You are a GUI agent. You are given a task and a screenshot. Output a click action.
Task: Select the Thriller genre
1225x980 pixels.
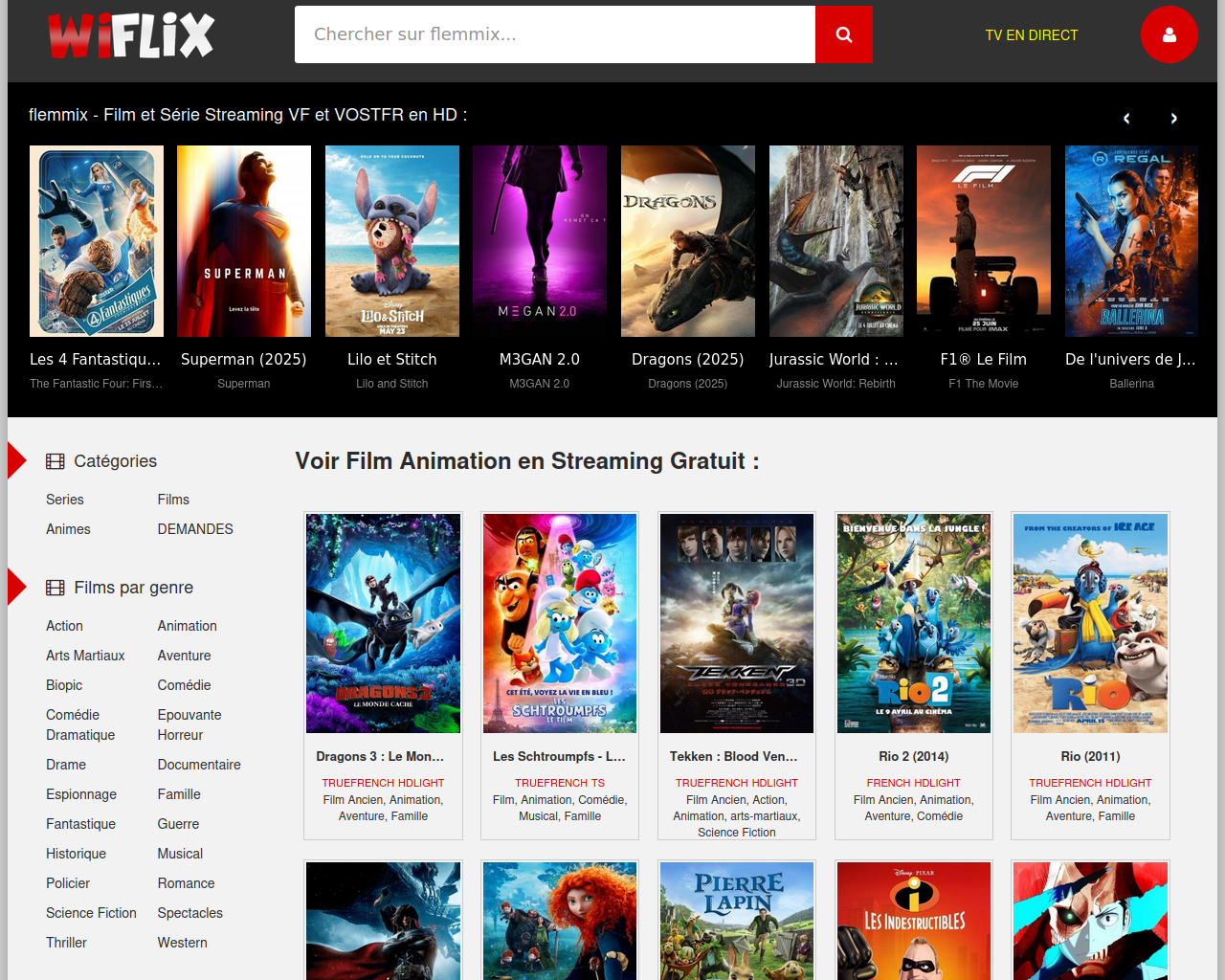click(66, 943)
